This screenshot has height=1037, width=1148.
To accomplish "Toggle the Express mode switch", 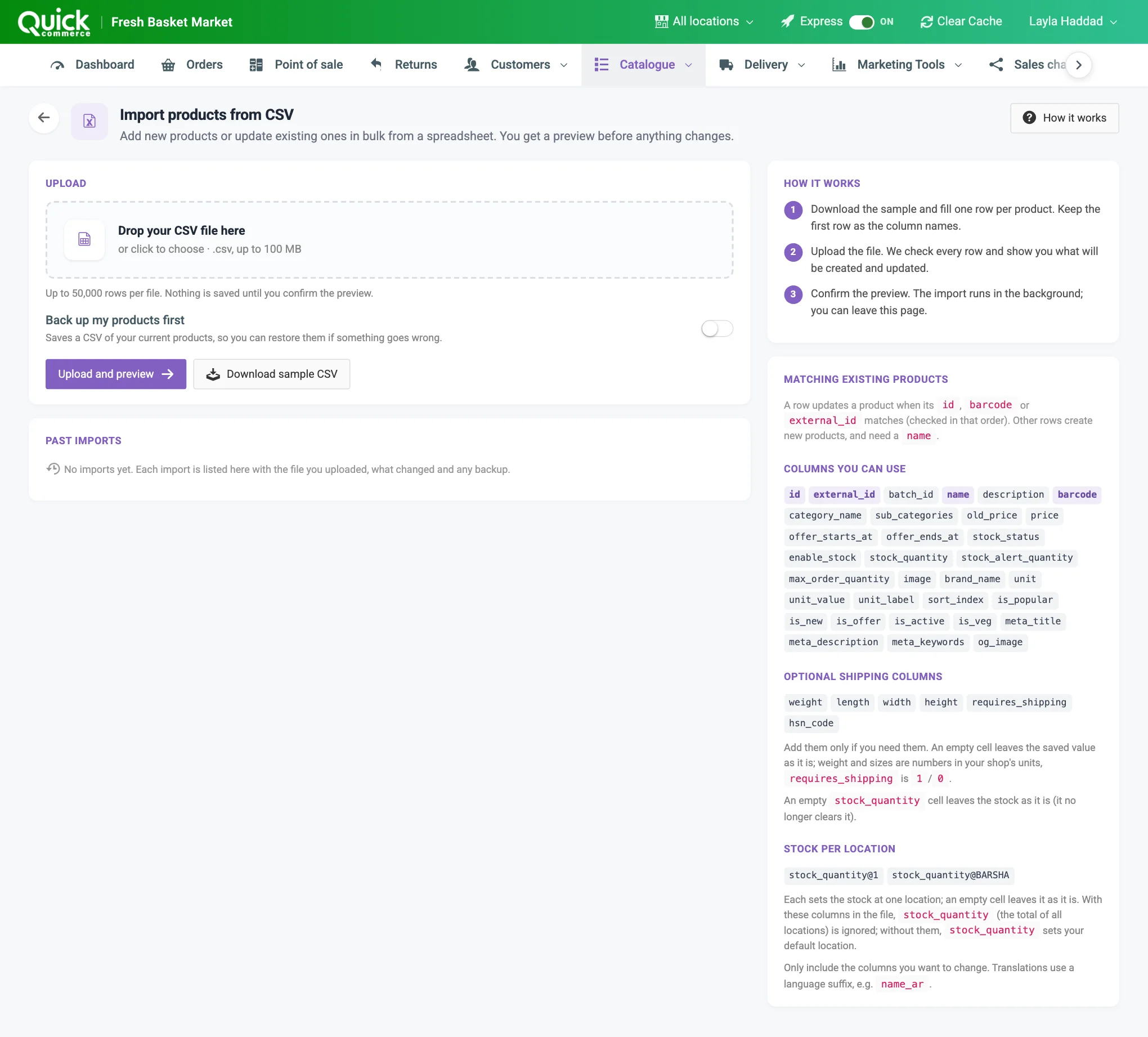I will (x=861, y=22).
